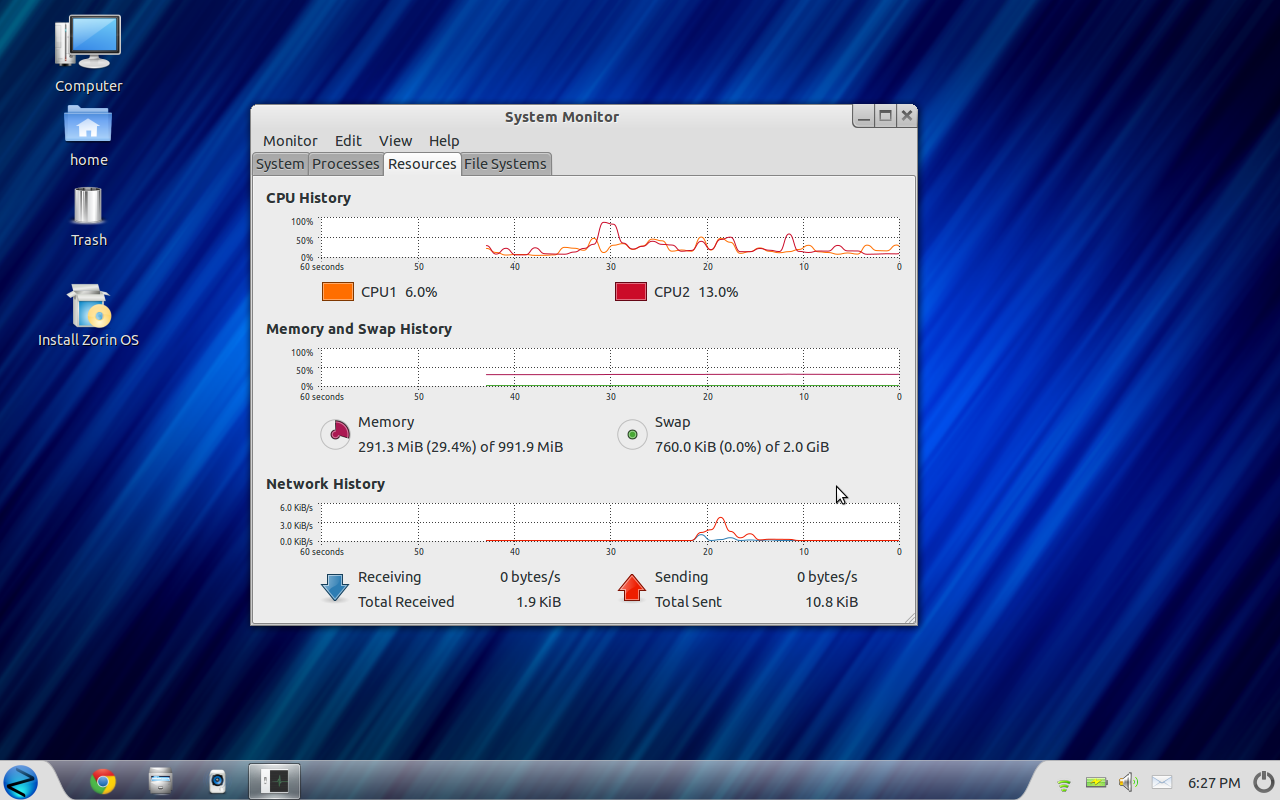
Task: Open the Zorin start menu
Action: [20, 781]
